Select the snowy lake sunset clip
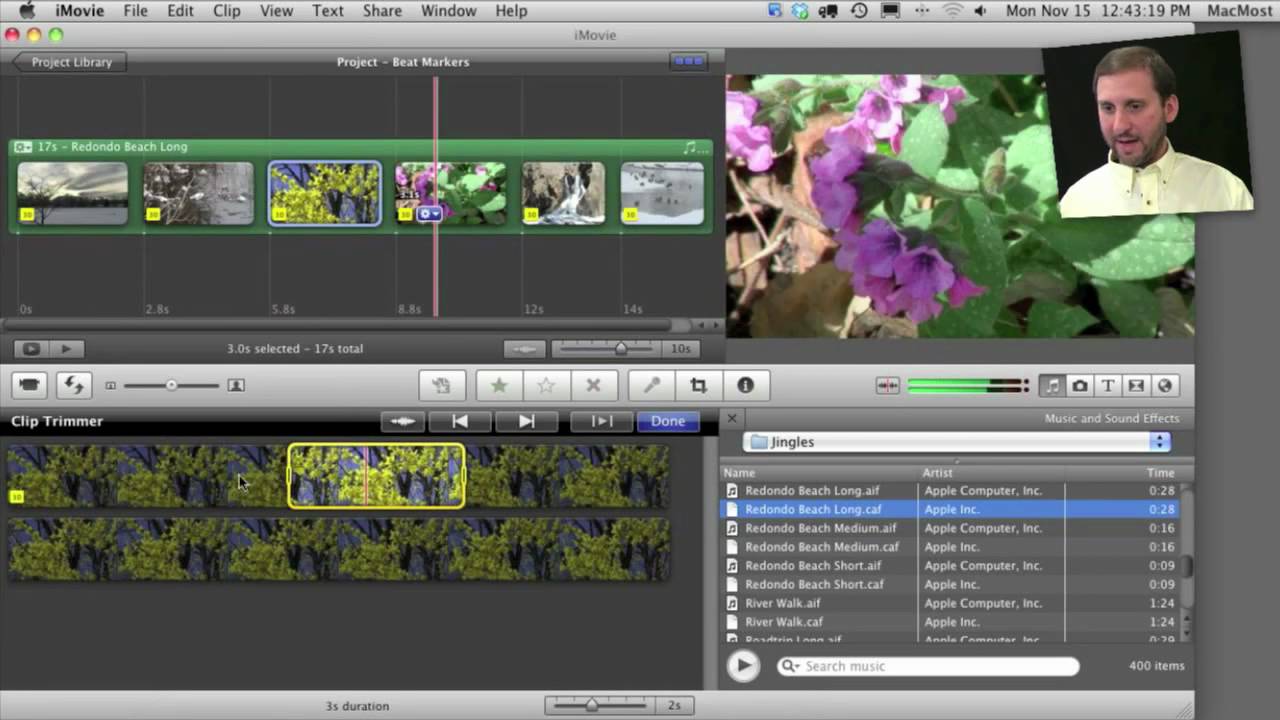 (73, 193)
